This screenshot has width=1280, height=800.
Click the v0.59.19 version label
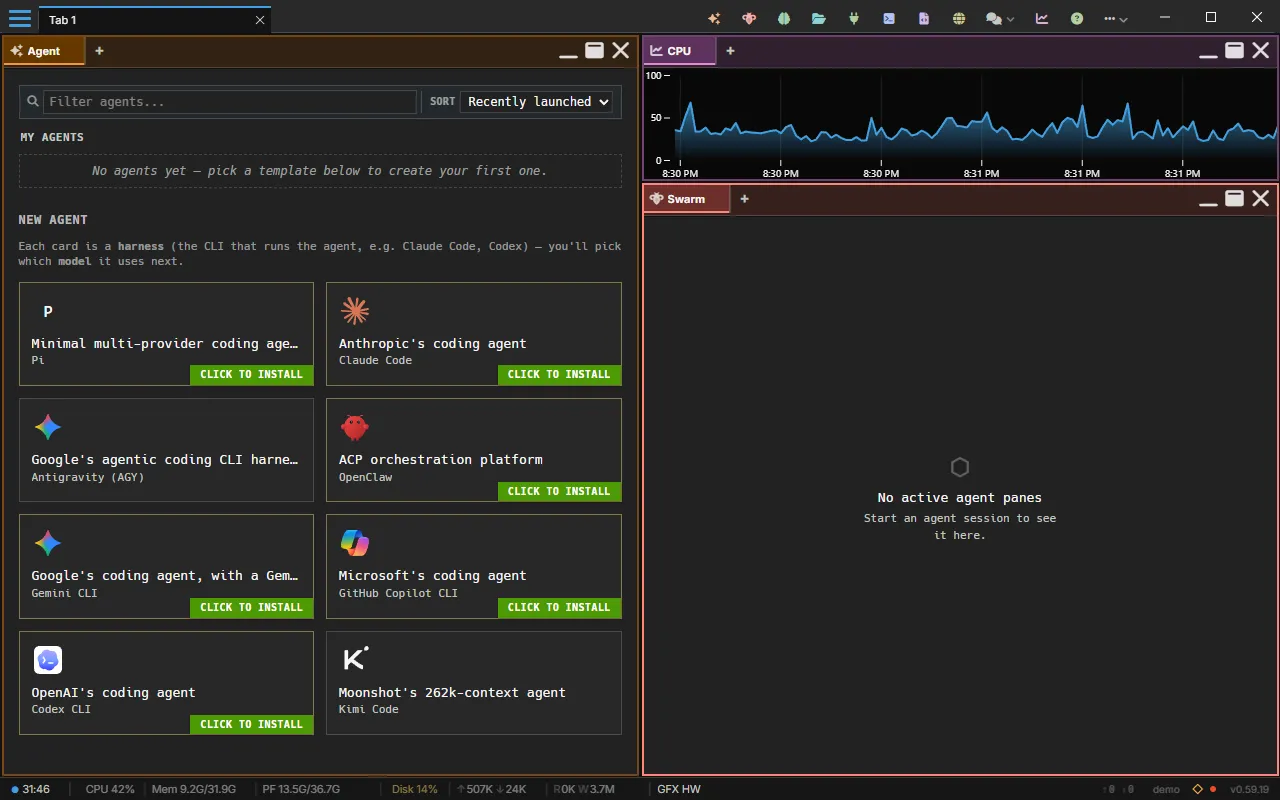[x=1250, y=790]
